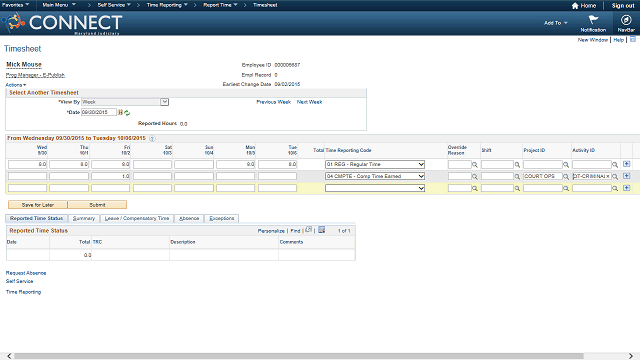640x360 pixels.
Task: Click the Personalize link
Action: [271, 231]
